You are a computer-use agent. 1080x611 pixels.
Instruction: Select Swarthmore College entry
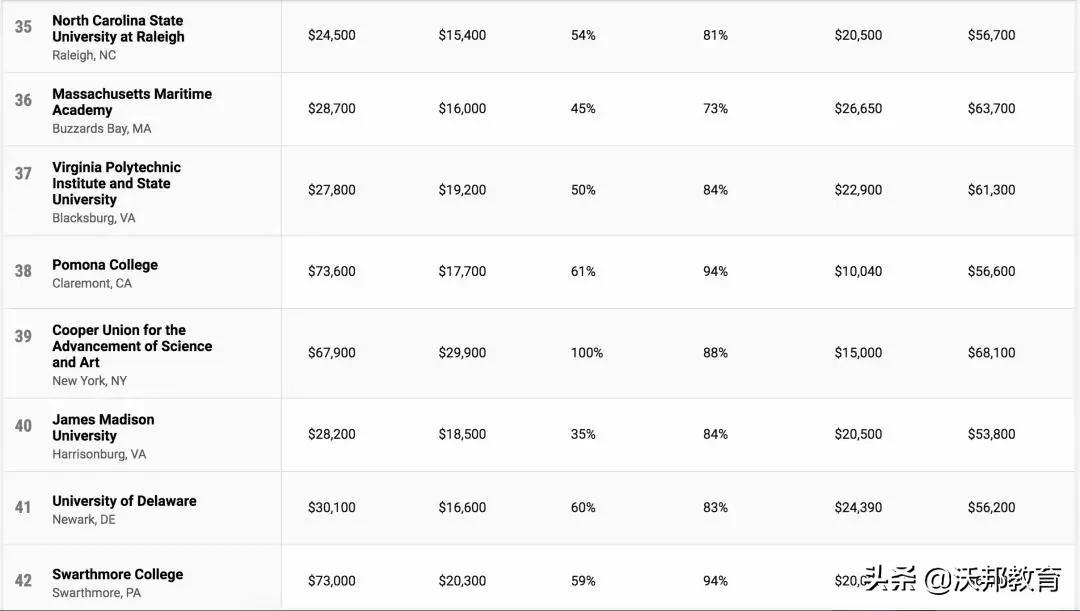tap(118, 574)
